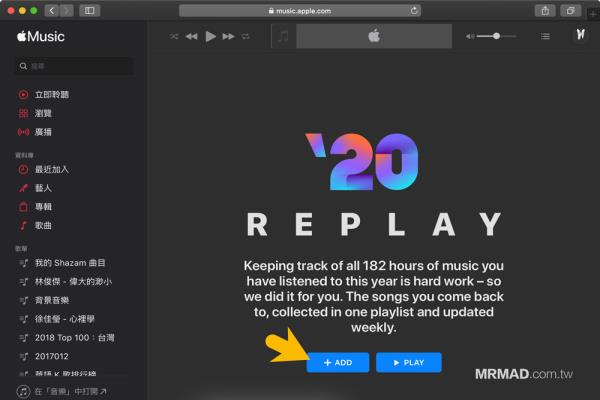Open 瀏覽 Browse section

(35, 113)
